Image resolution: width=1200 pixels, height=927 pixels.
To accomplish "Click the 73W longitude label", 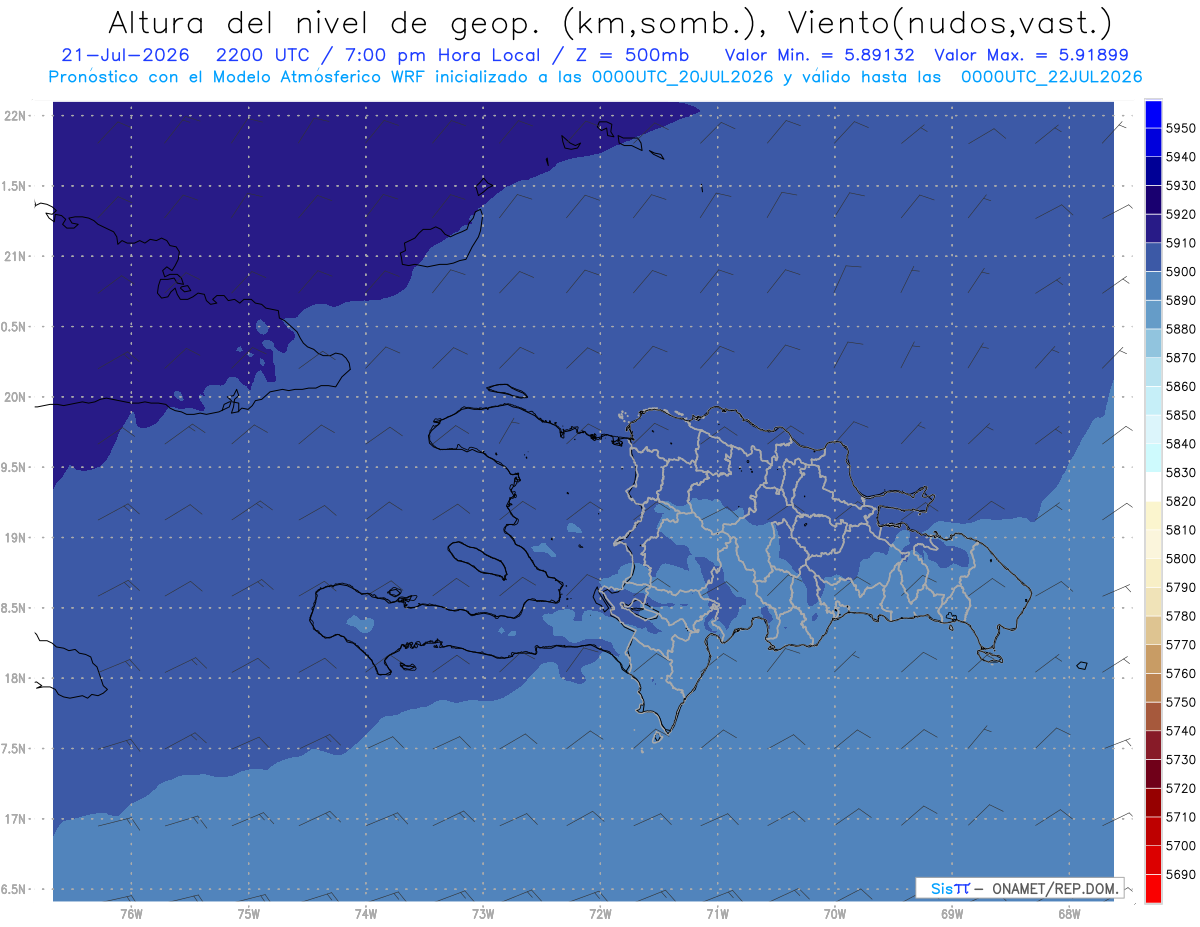I will coord(483,913).
